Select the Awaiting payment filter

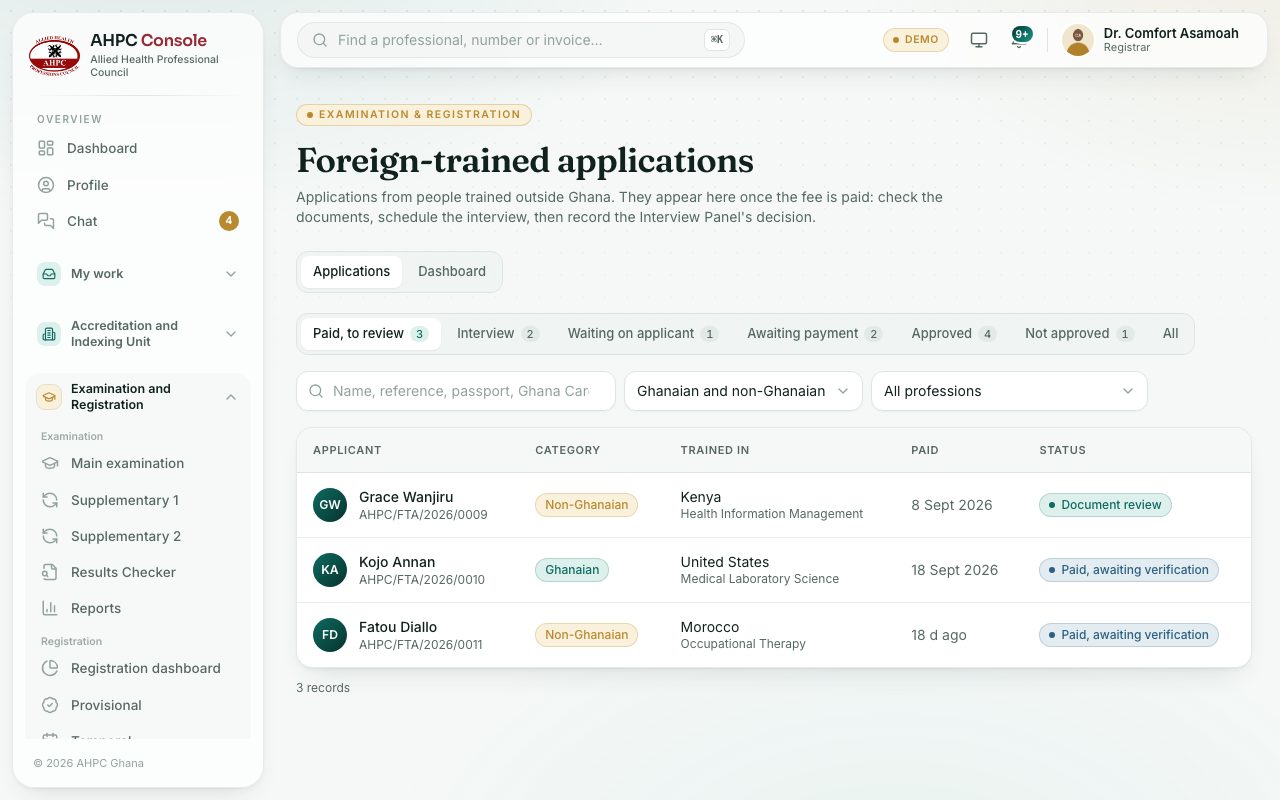click(815, 334)
